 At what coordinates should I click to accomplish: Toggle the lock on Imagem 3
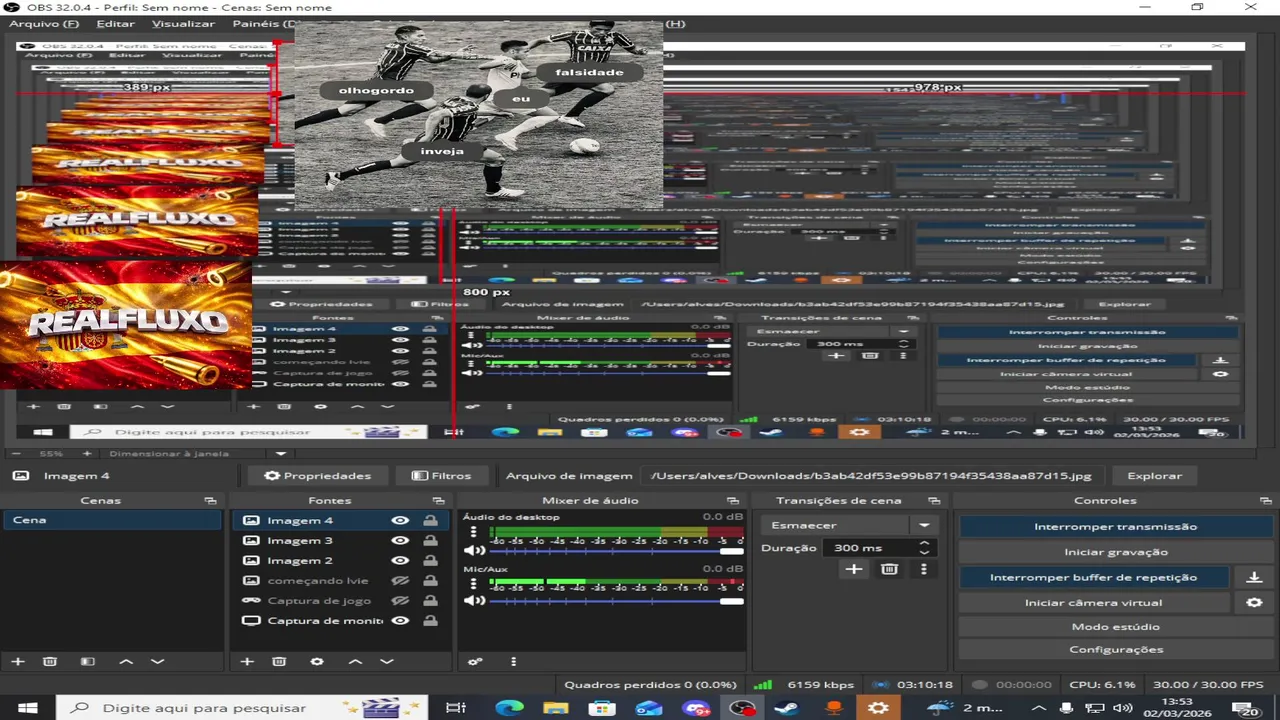[x=430, y=540]
